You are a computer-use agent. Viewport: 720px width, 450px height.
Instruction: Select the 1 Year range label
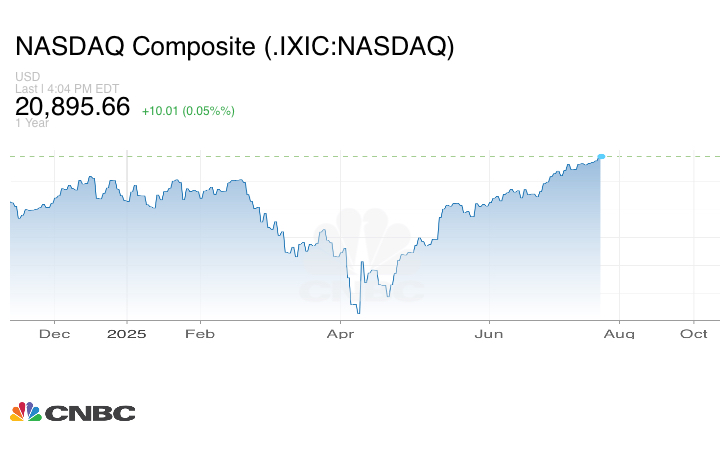(x=30, y=123)
